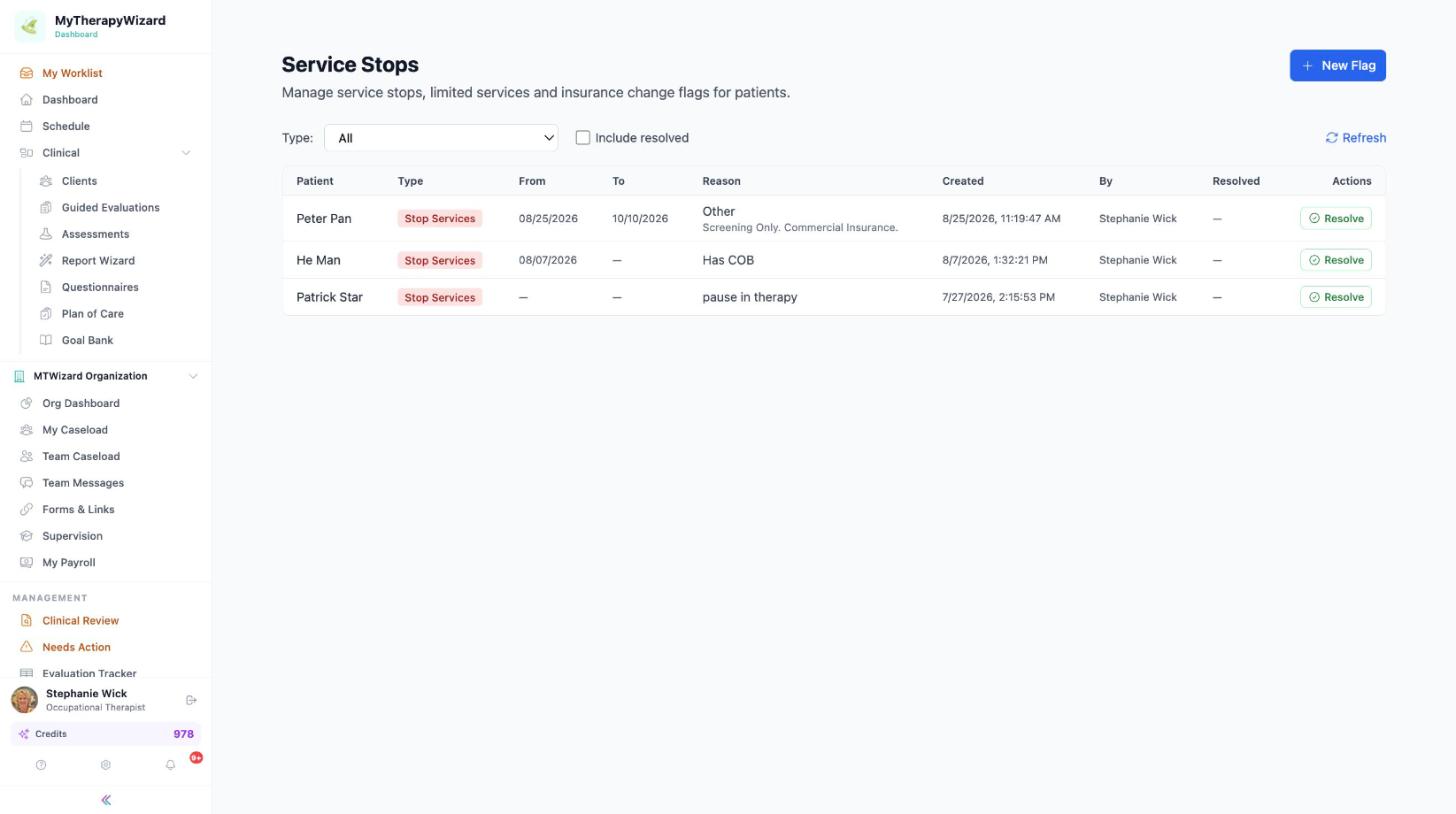Open Clients under Clinical
The image size is (1456, 814).
79,181
